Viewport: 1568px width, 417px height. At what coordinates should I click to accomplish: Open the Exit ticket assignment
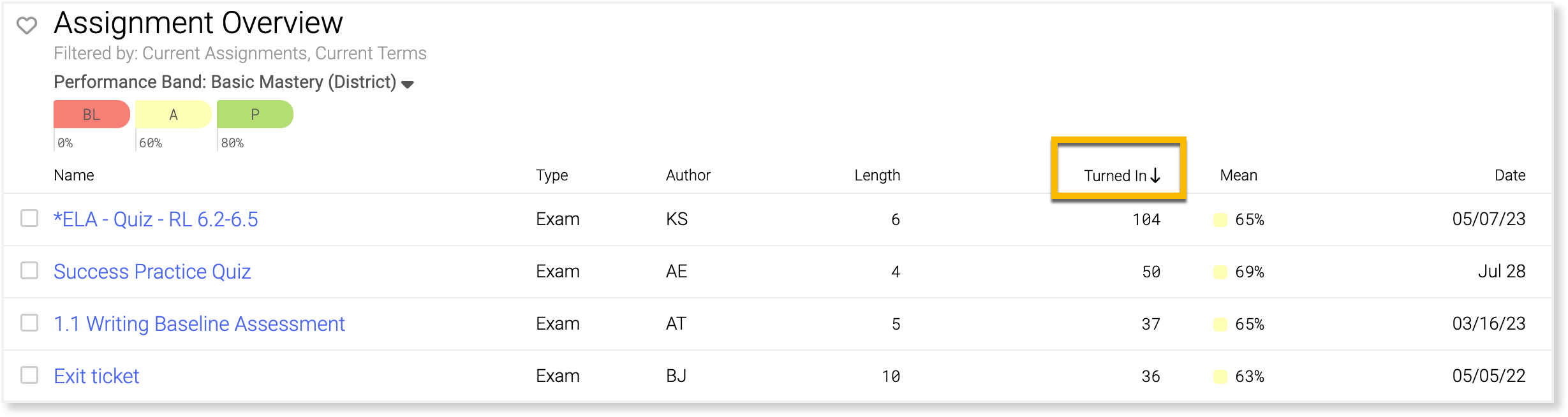(x=96, y=376)
